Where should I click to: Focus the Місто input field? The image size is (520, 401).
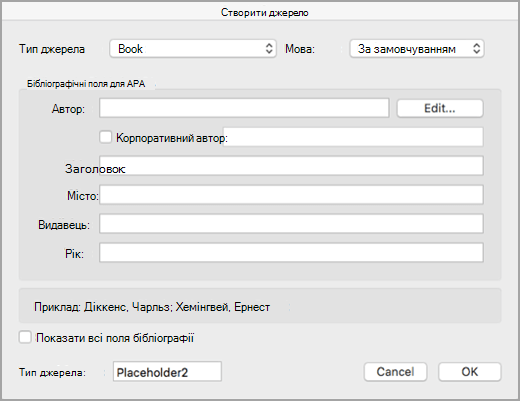click(x=291, y=195)
